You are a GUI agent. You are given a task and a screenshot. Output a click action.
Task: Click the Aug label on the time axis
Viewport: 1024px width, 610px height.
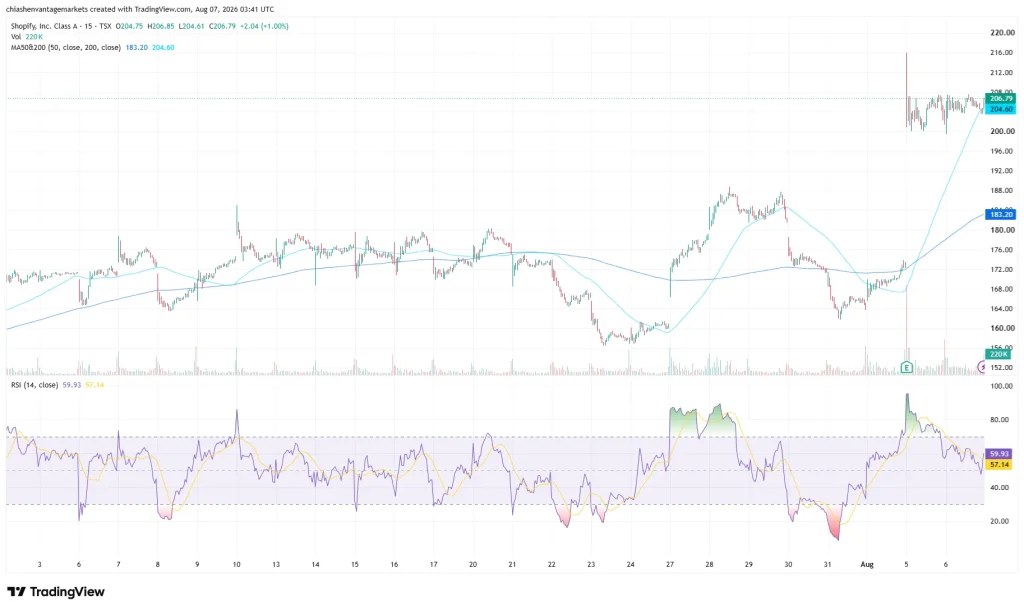tap(867, 564)
